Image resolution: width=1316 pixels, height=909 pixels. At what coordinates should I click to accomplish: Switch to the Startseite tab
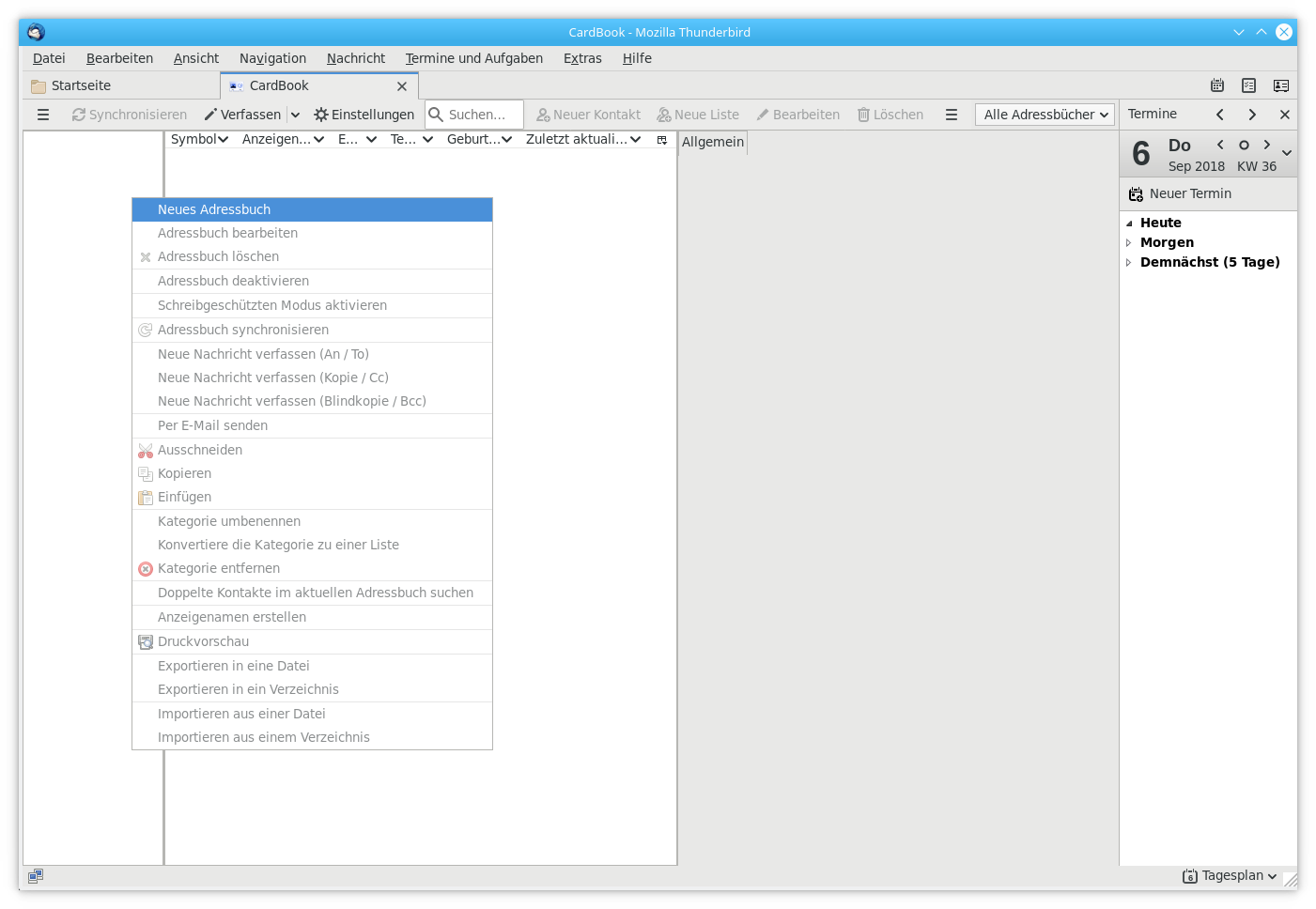(81, 85)
